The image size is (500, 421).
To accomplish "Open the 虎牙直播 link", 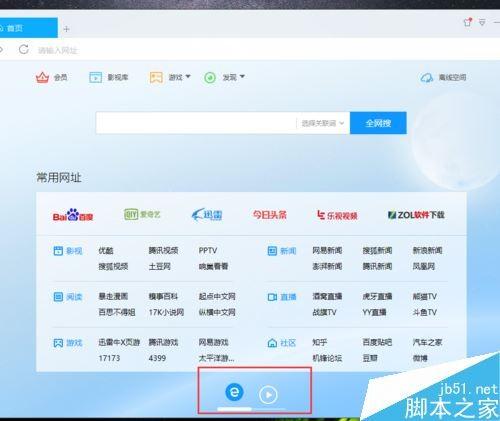I will 377,296.
